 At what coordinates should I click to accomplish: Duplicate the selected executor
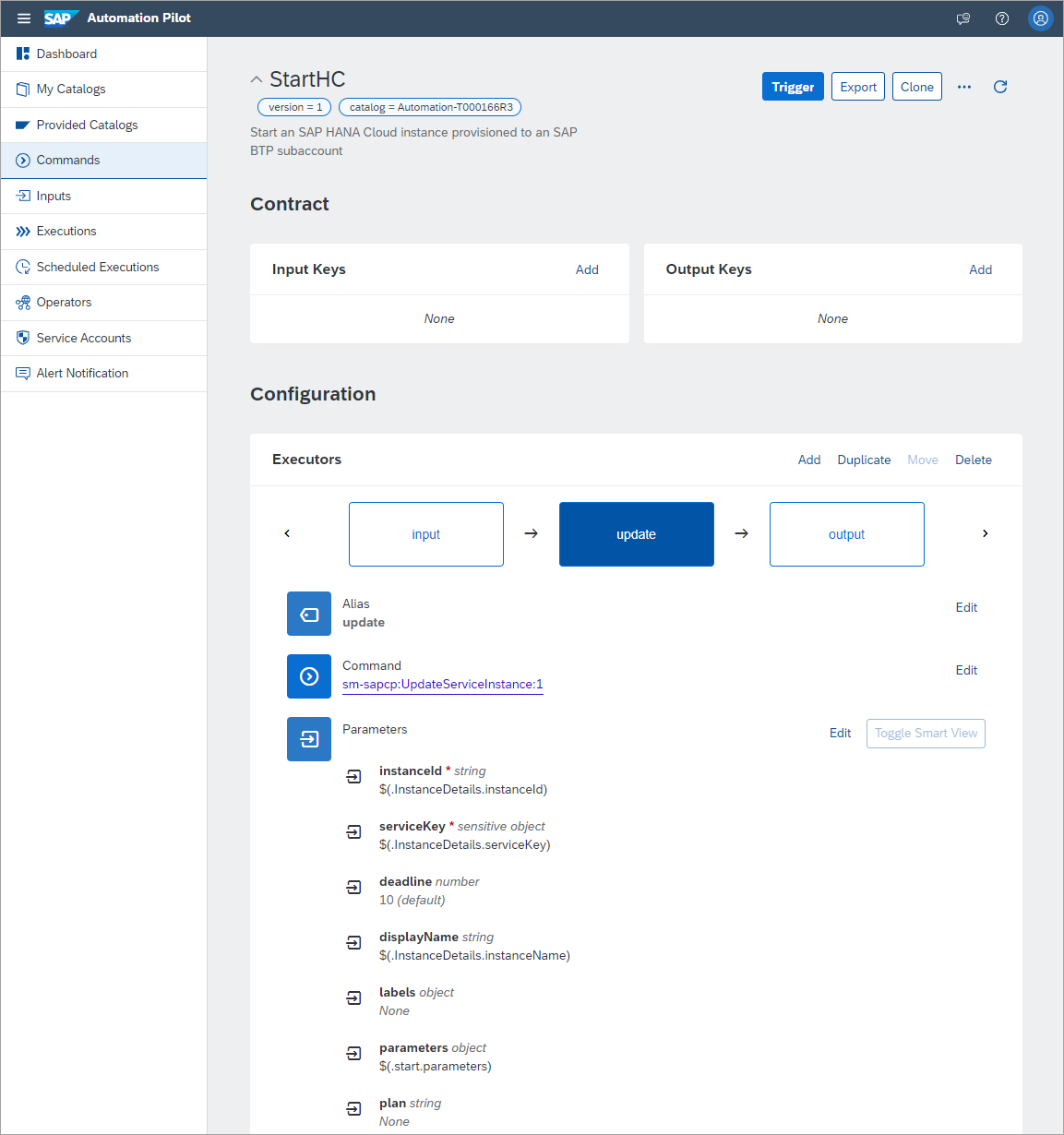(x=864, y=460)
